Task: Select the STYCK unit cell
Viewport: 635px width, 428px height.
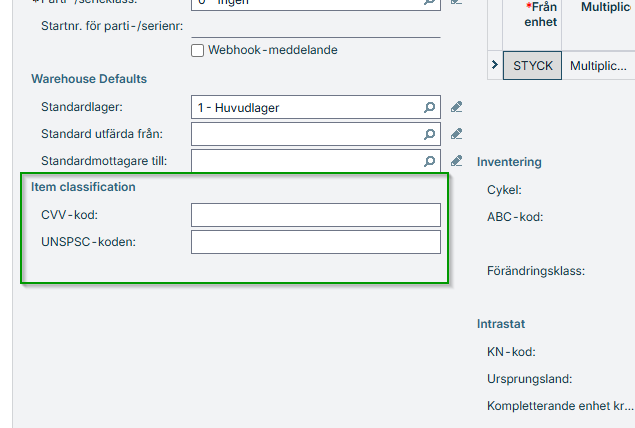Action: (x=532, y=66)
